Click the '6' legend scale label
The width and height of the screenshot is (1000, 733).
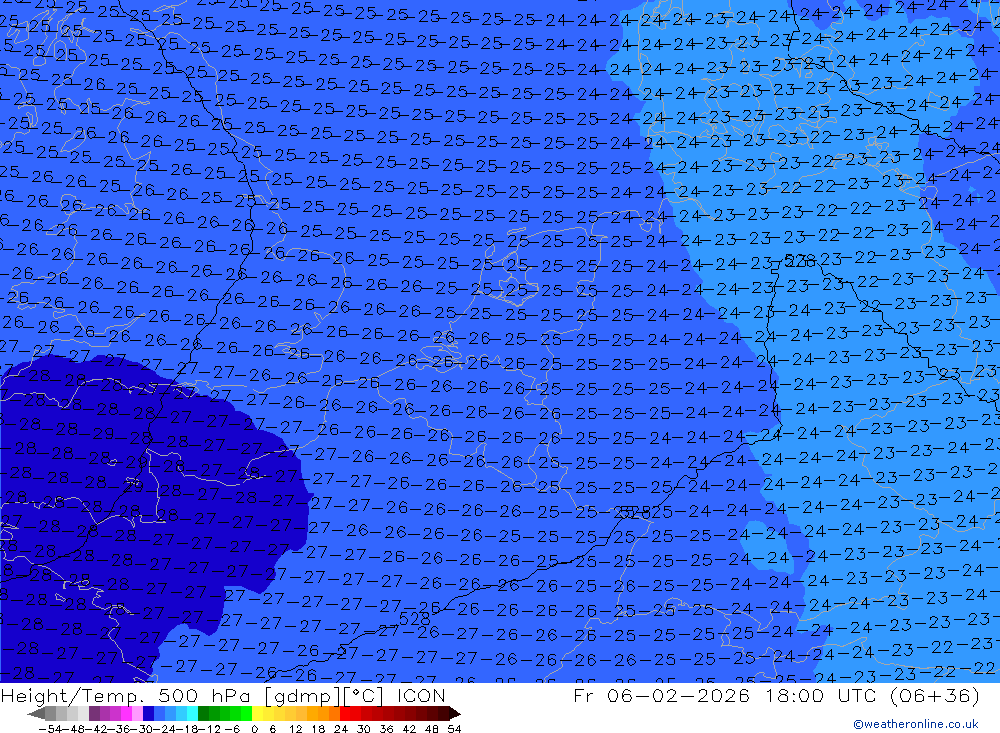point(272,729)
